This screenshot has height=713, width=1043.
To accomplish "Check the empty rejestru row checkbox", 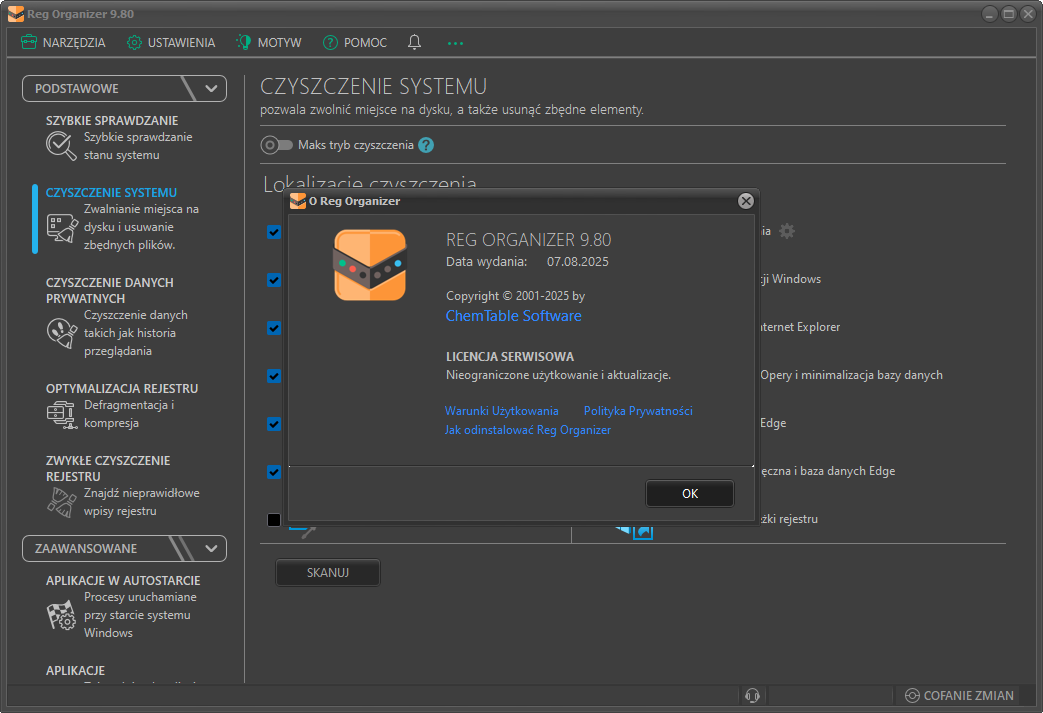I will [273, 519].
